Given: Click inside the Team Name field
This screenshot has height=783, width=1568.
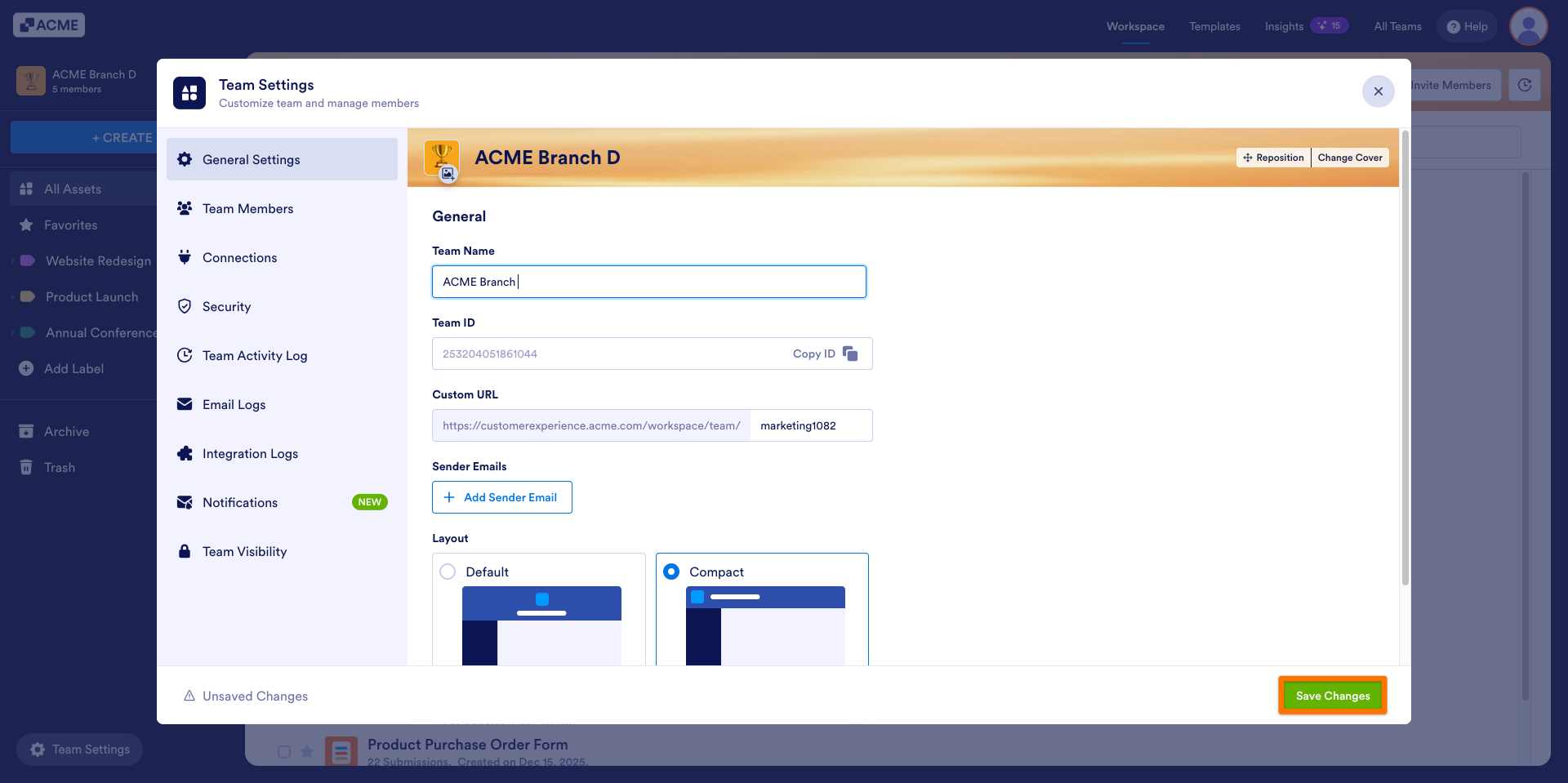Looking at the screenshot, I should pos(648,282).
